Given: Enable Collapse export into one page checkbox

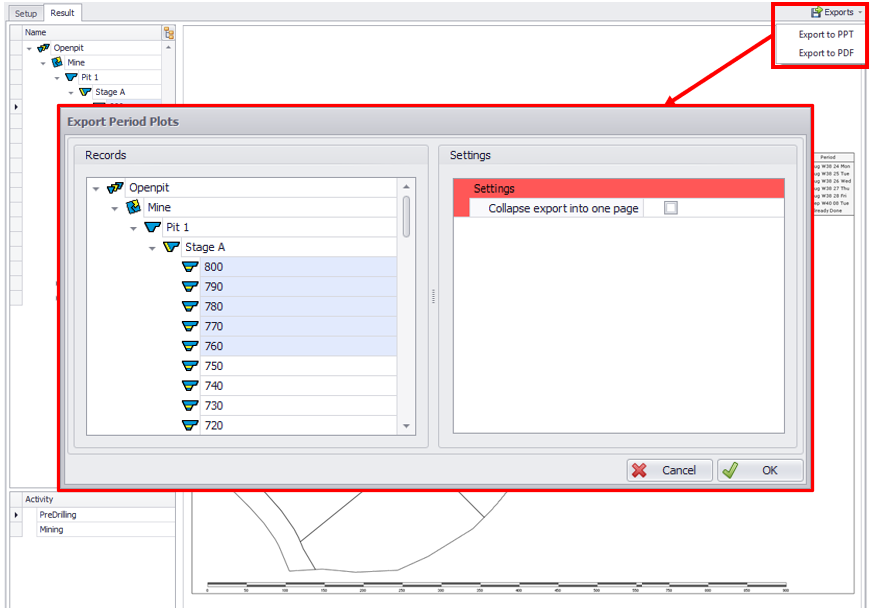Looking at the screenshot, I should tap(671, 208).
